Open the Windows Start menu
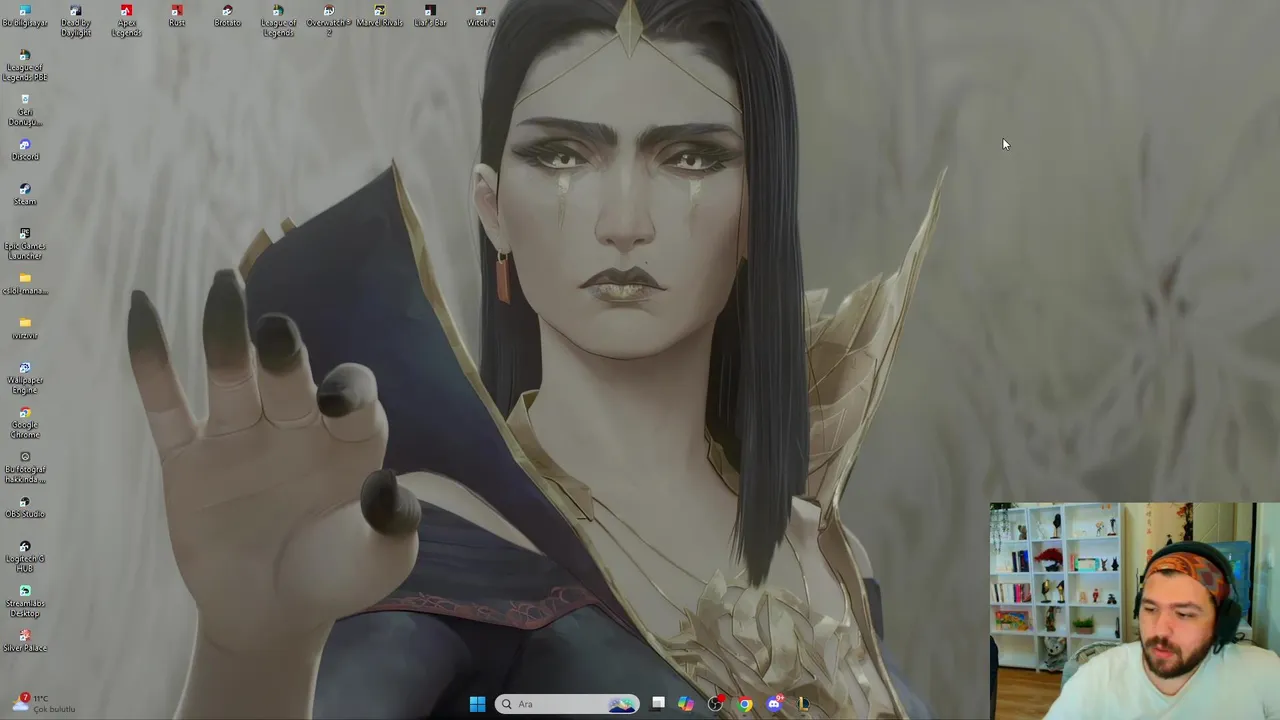Screen dimensions: 1280x720 pos(477,704)
